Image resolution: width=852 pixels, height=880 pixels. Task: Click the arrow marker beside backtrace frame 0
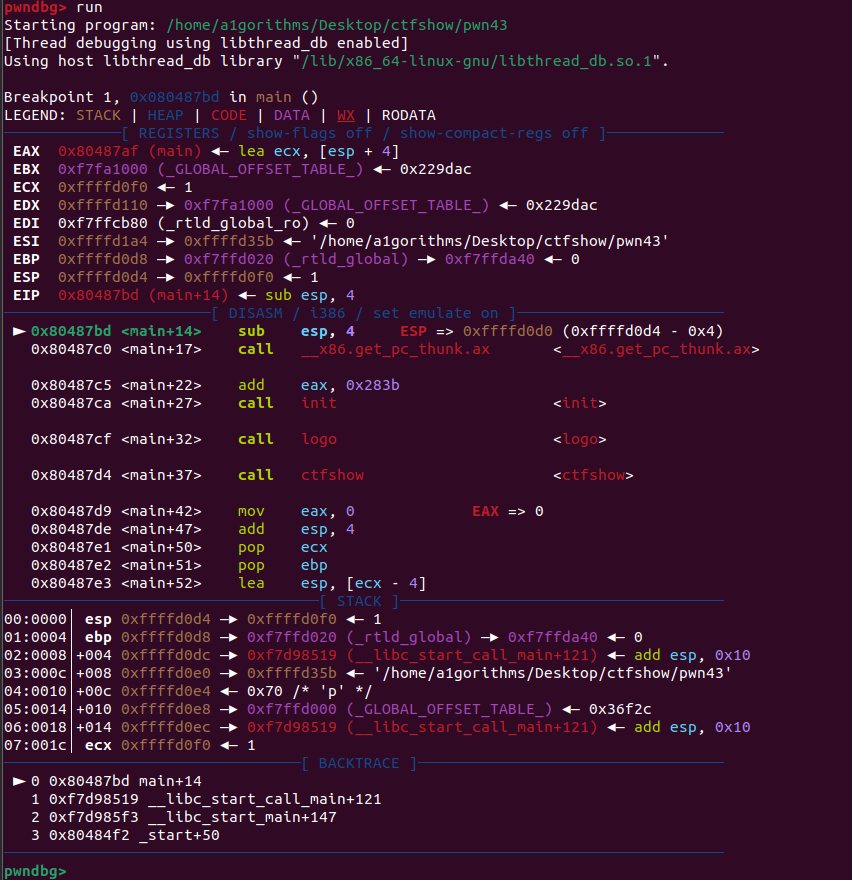tap(18, 781)
